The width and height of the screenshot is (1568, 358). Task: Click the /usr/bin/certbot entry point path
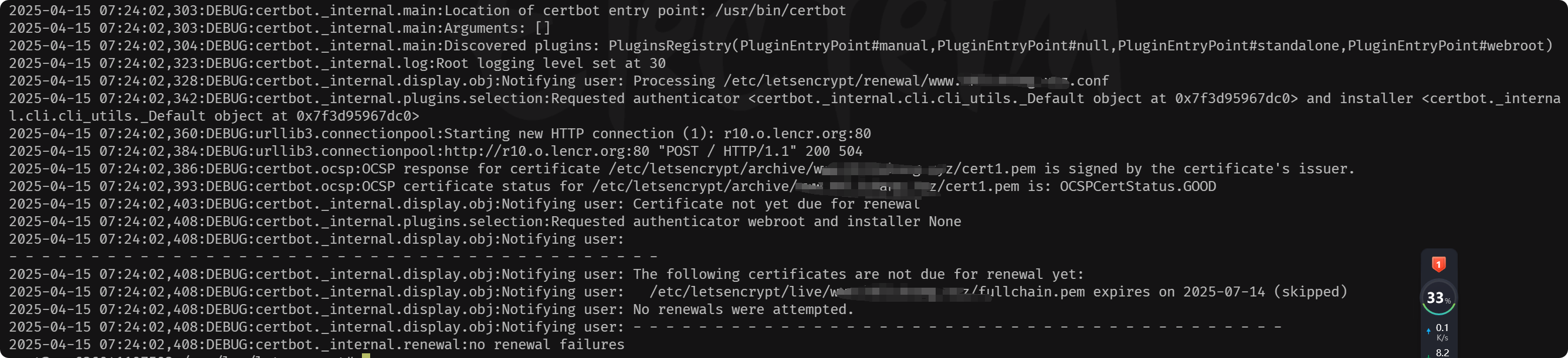click(780, 11)
